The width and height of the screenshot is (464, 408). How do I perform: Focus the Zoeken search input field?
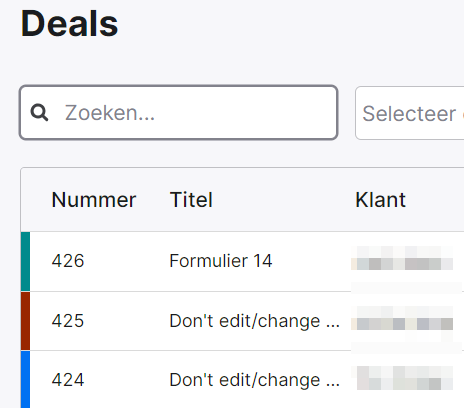[x=179, y=113]
